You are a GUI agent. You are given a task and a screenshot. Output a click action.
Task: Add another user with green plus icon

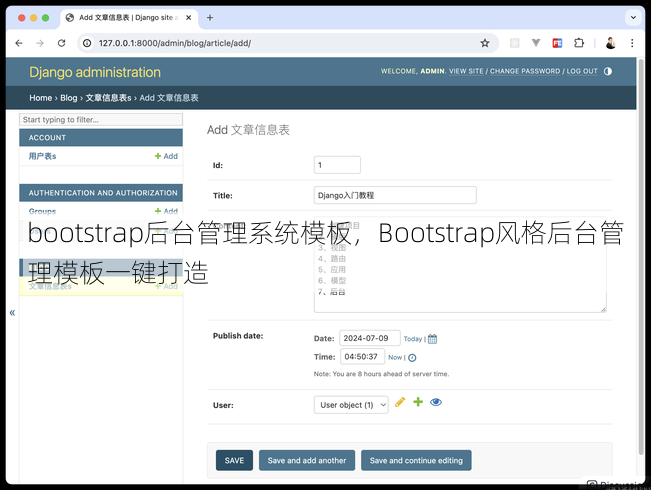pos(418,402)
